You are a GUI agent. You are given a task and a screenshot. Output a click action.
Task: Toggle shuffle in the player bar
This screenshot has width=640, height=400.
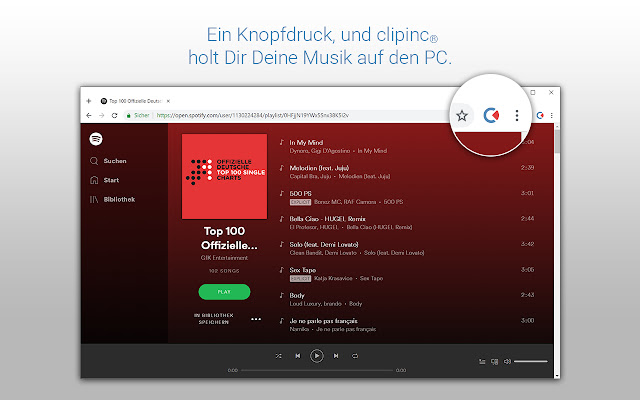point(278,356)
